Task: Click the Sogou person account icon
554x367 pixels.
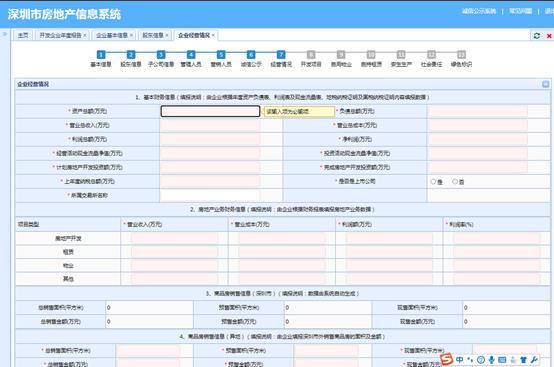Action: 513,360
